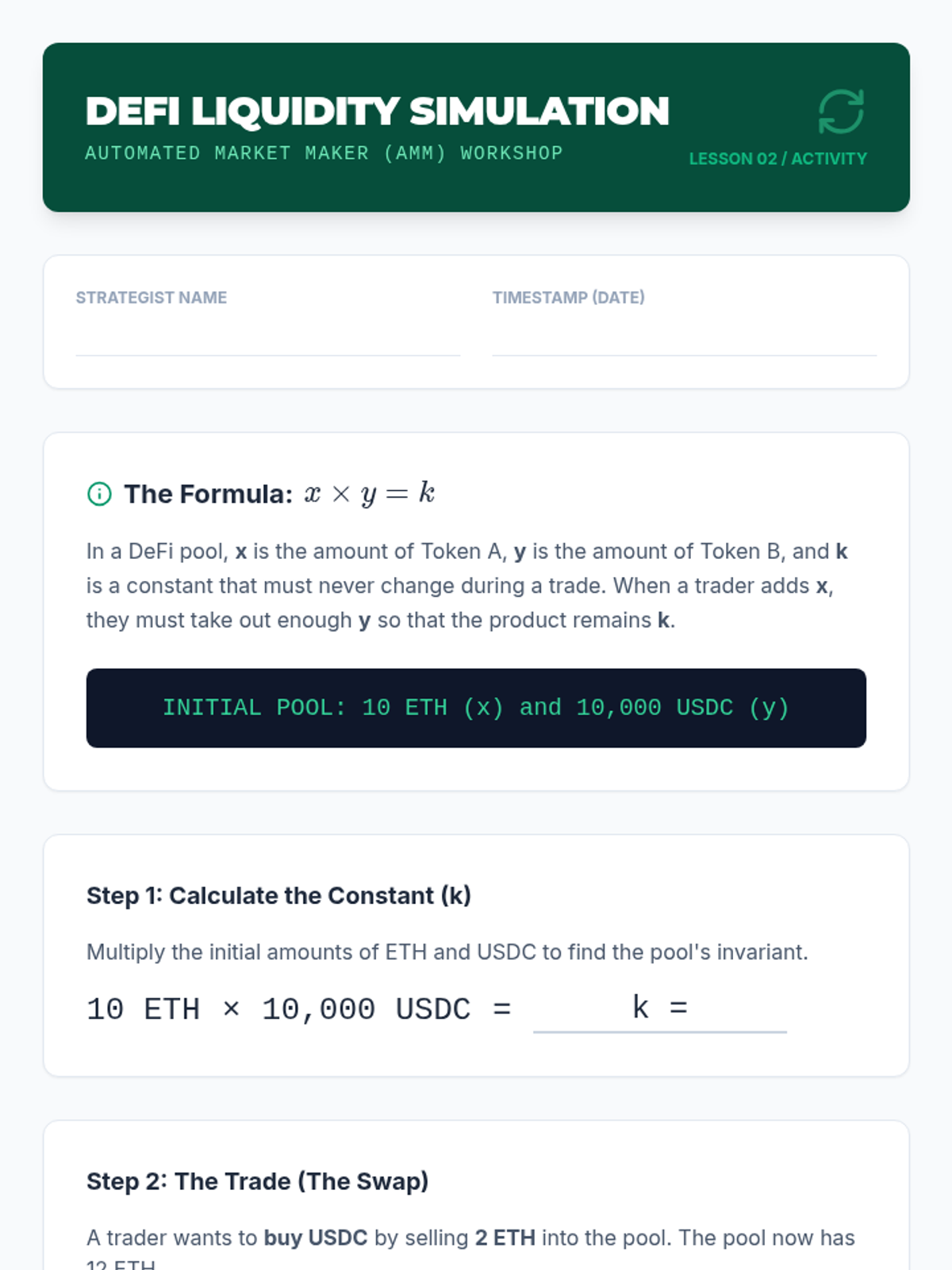Image resolution: width=952 pixels, height=1270 pixels.
Task: Click the Timestamp (Date) input line
Action: coord(684,340)
